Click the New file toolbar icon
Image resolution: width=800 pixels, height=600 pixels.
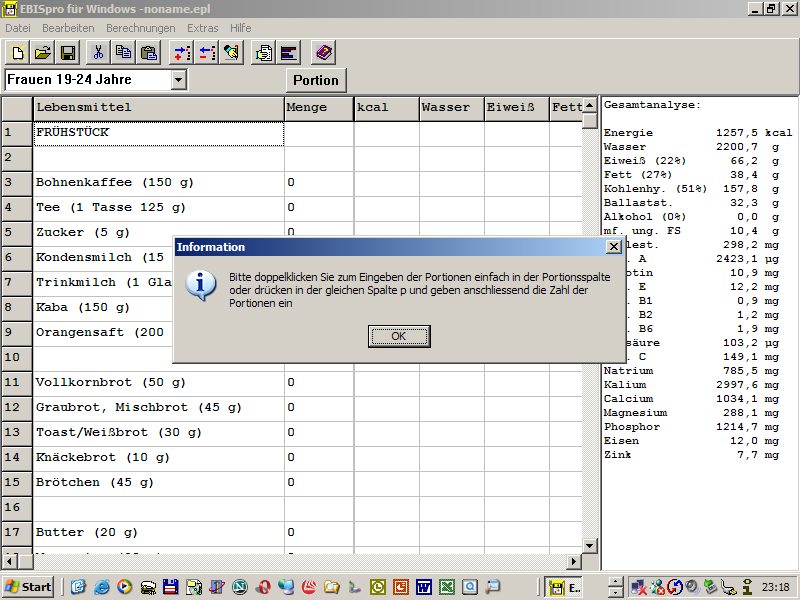pos(17,53)
